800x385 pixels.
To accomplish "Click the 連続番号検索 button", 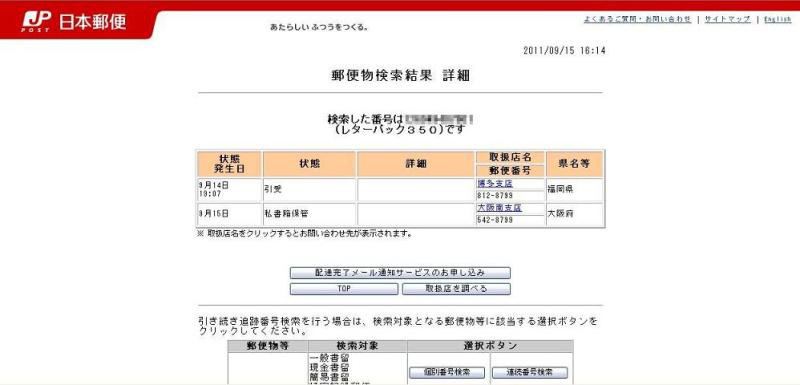I will click(x=530, y=372).
